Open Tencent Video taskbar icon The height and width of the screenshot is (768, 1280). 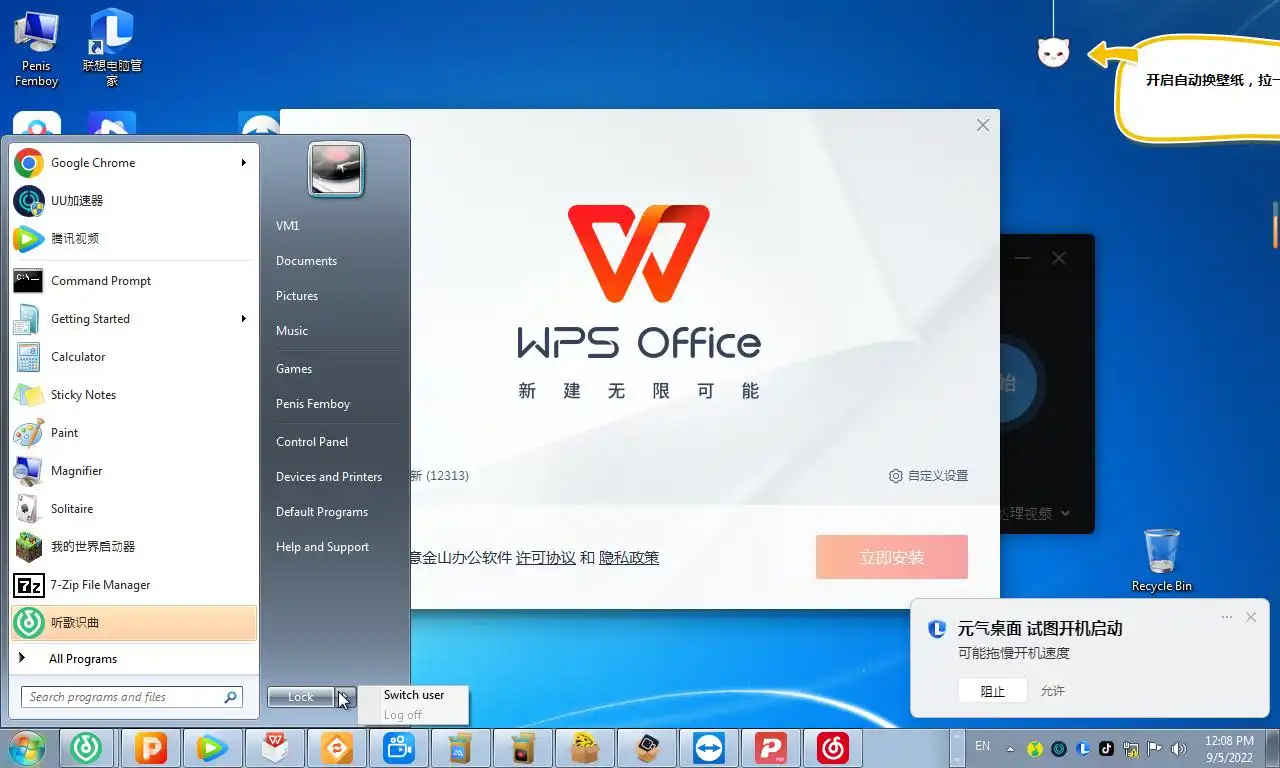pos(212,748)
